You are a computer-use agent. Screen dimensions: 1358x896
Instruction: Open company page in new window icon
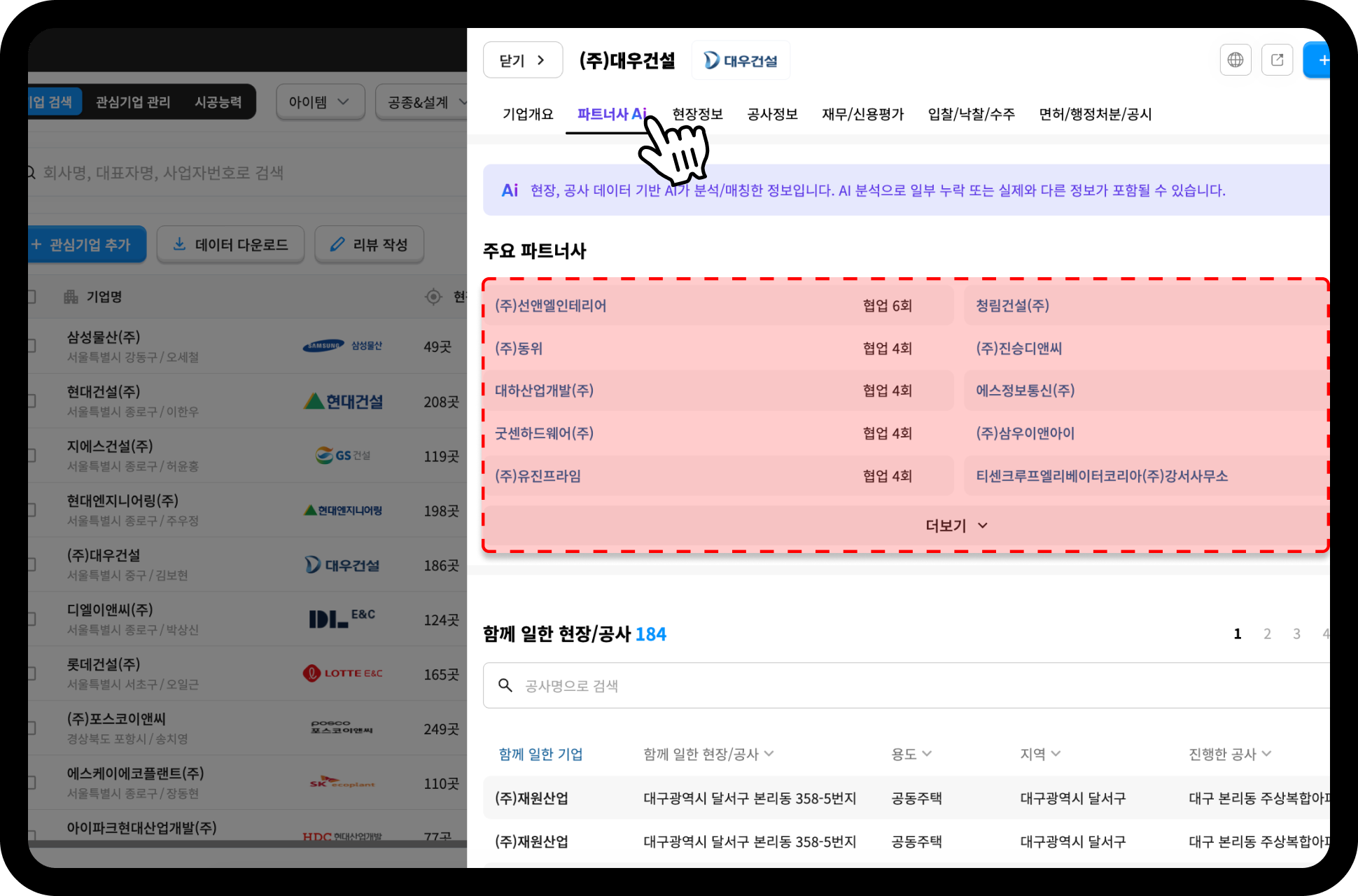click(1277, 60)
